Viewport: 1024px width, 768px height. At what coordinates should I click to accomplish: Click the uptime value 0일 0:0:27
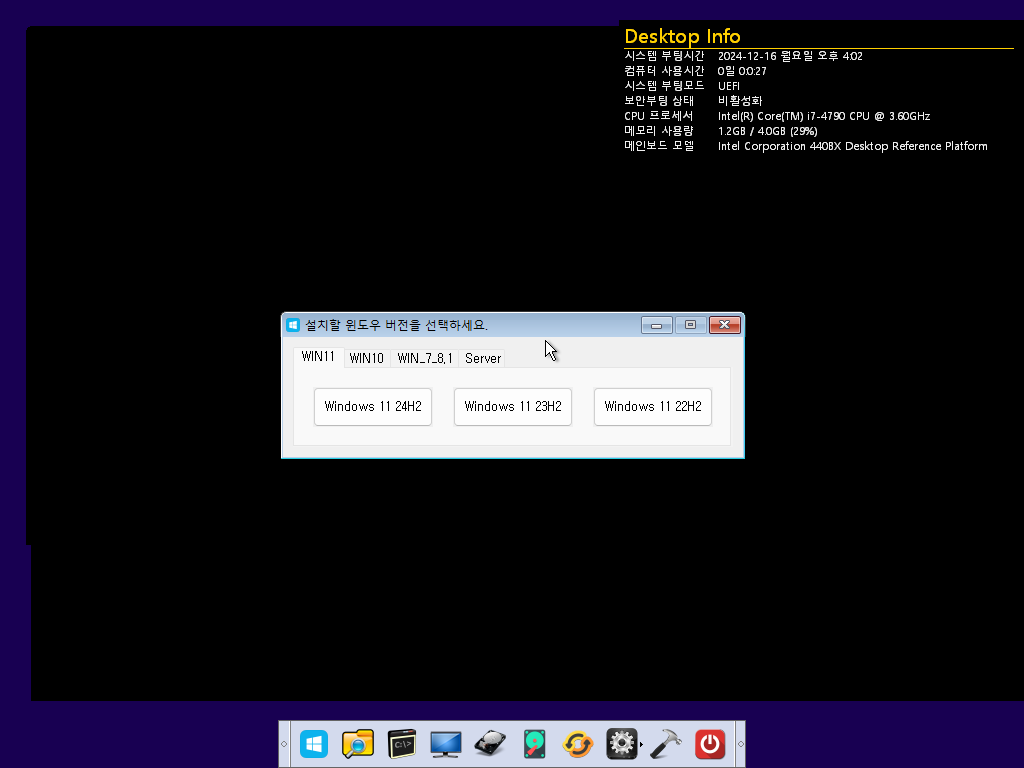(742, 71)
